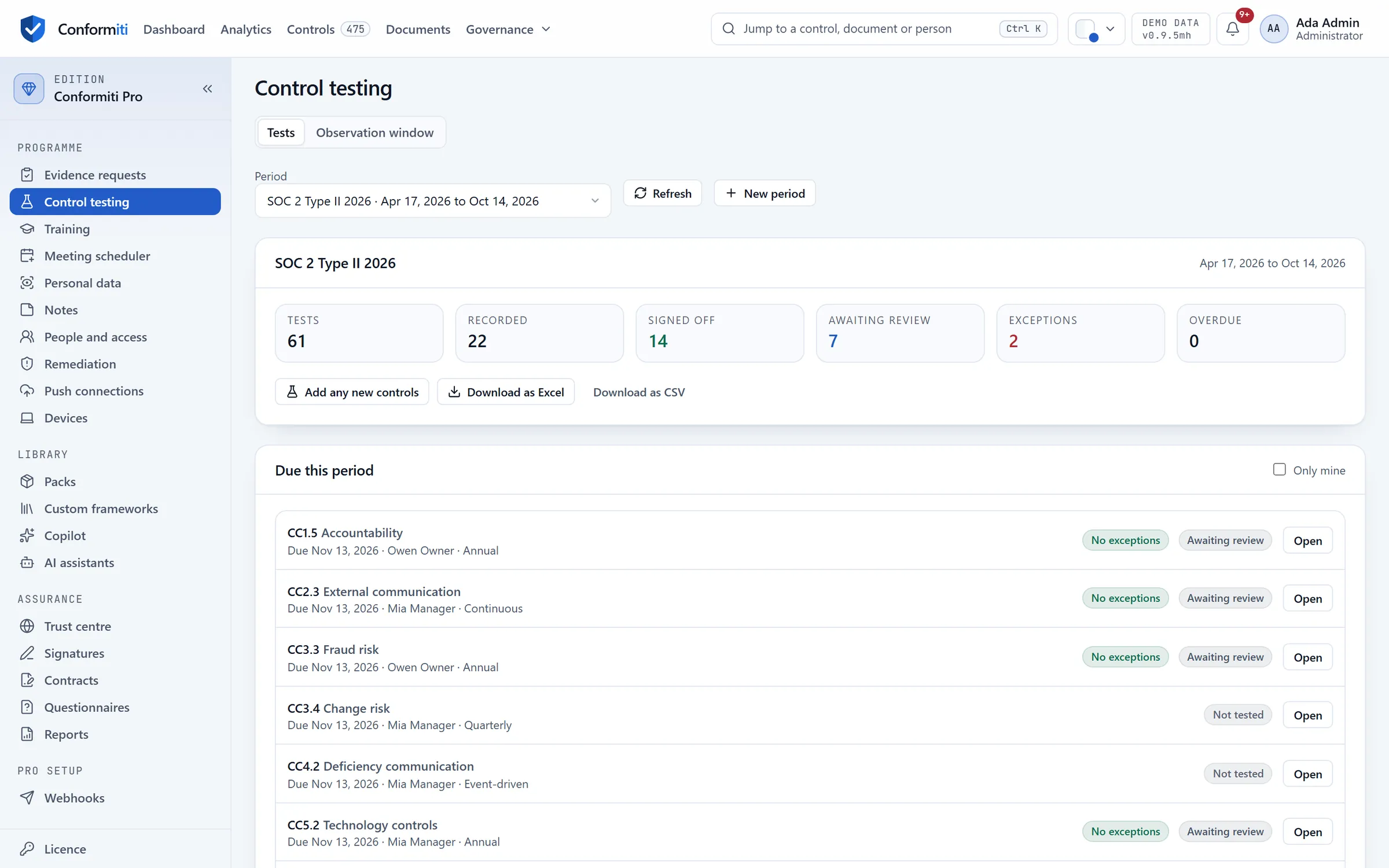This screenshot has height=868, width=1389.
Task: Open the Period selection dropdown
Action: (x=433, y=201)
